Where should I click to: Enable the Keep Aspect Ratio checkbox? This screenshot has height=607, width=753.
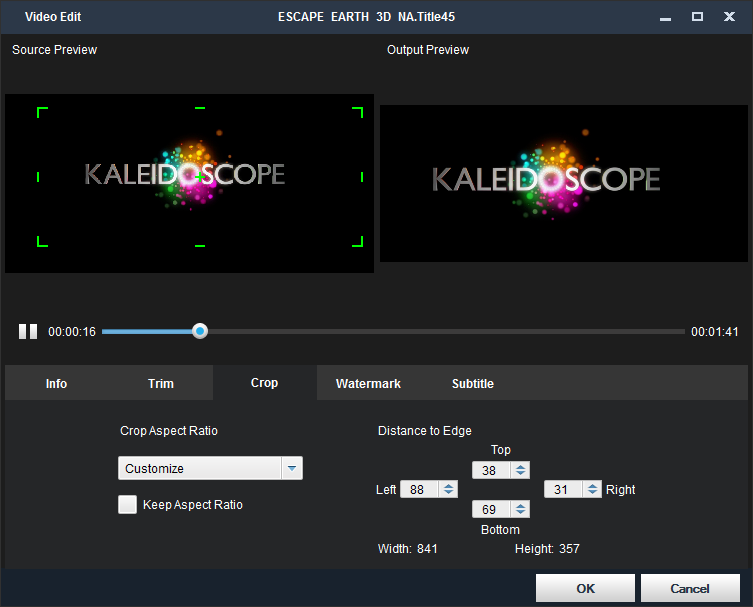(x=128, y=505)
